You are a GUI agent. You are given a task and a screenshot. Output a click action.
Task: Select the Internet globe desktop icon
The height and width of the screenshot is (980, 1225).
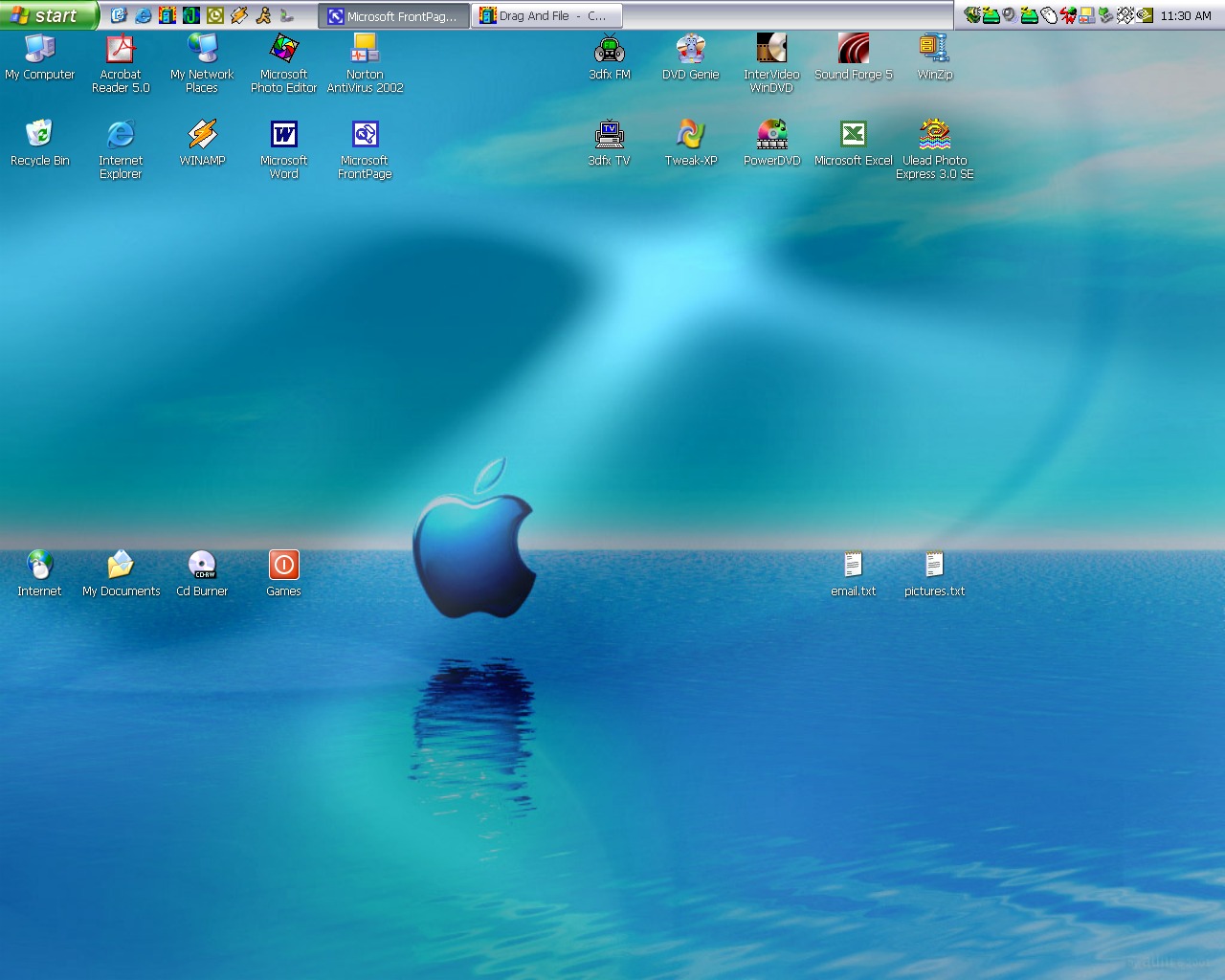coord(39,574)
